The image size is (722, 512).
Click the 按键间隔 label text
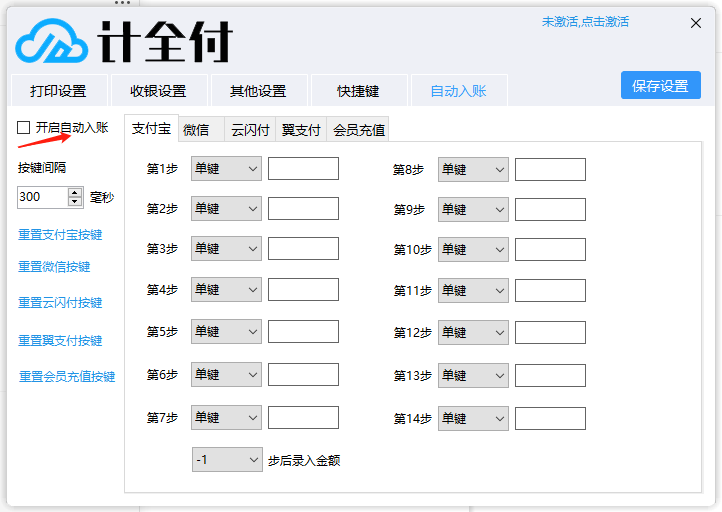(42, 168)
